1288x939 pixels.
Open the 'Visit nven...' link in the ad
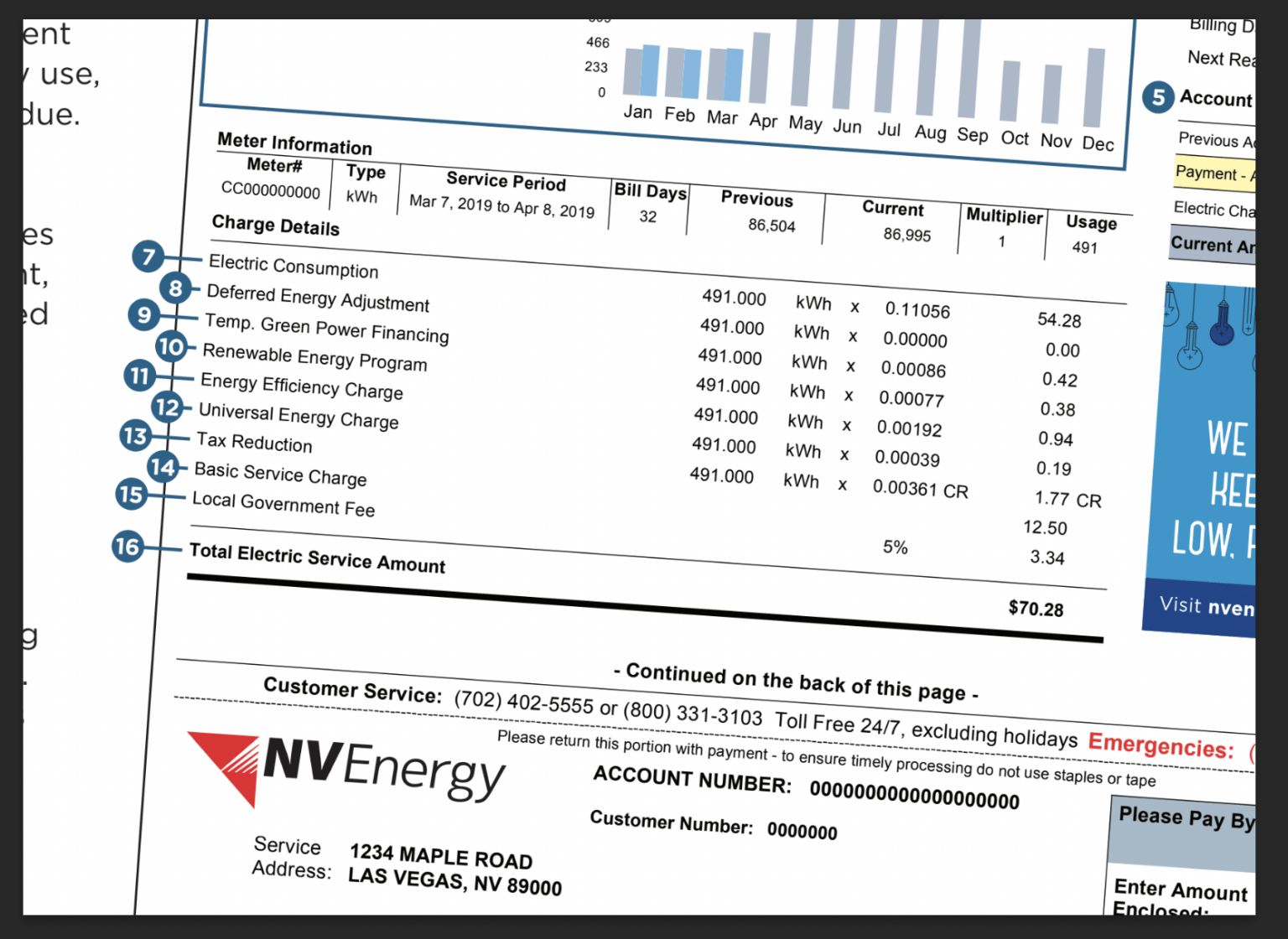[x=1206, y=606]
